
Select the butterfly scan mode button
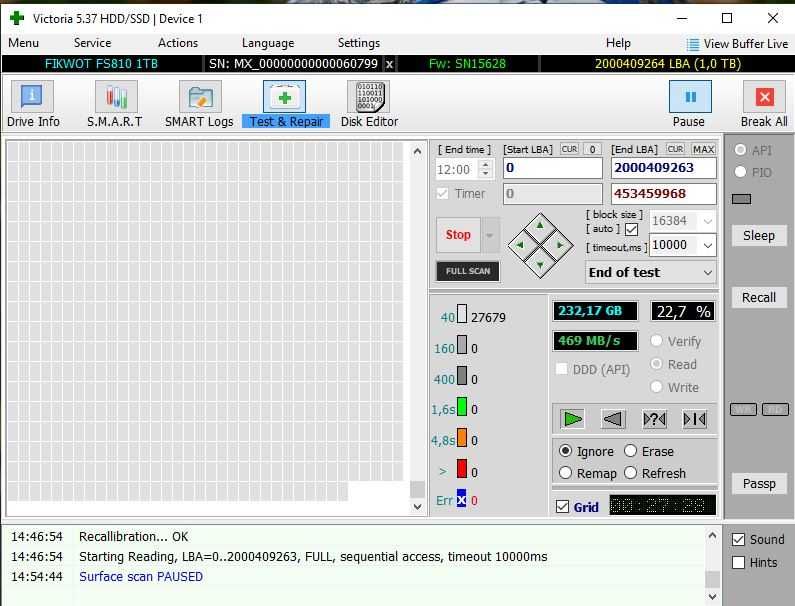click(x=695, y=419)
